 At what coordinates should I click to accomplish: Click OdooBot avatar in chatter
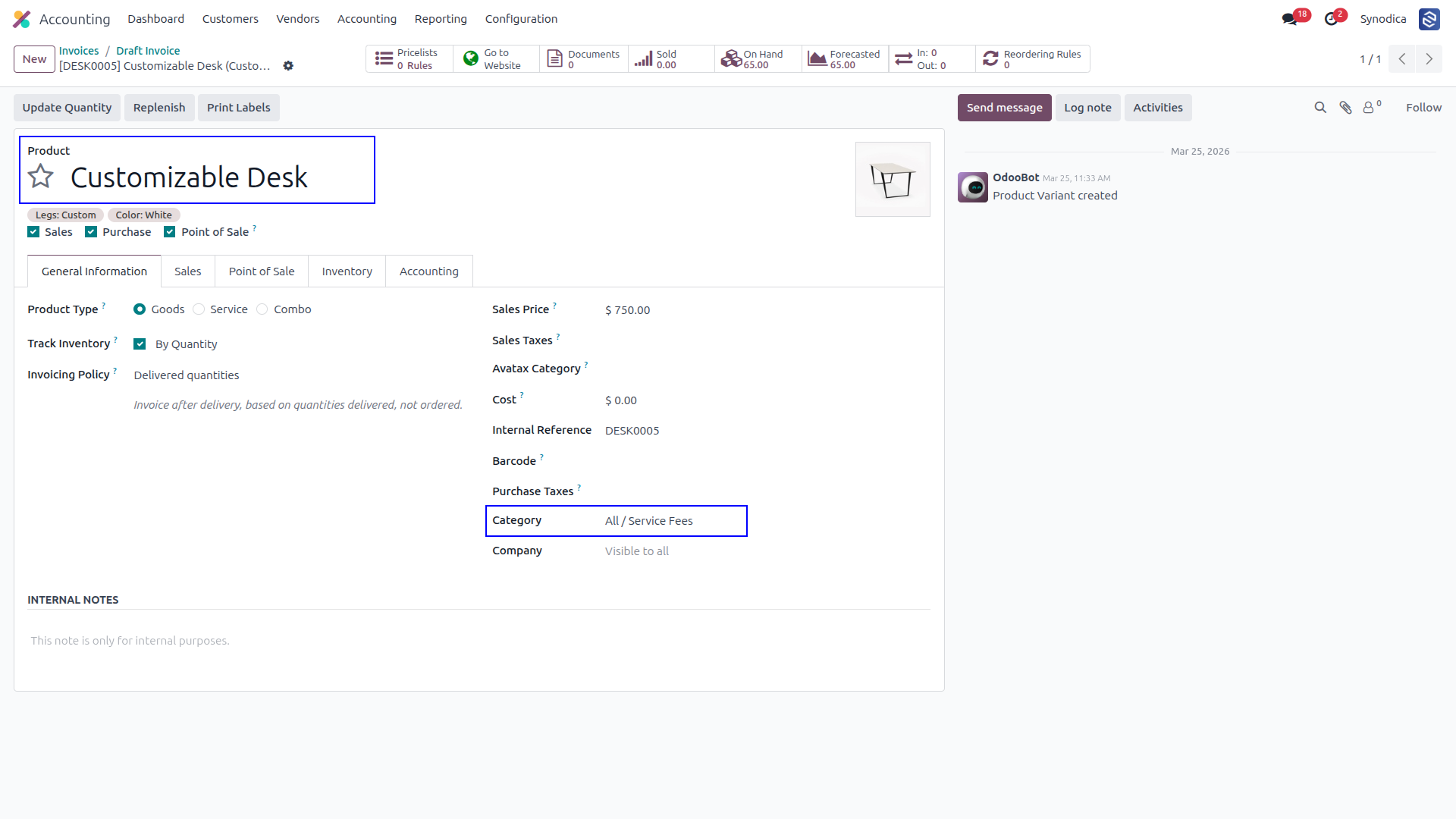972,187
